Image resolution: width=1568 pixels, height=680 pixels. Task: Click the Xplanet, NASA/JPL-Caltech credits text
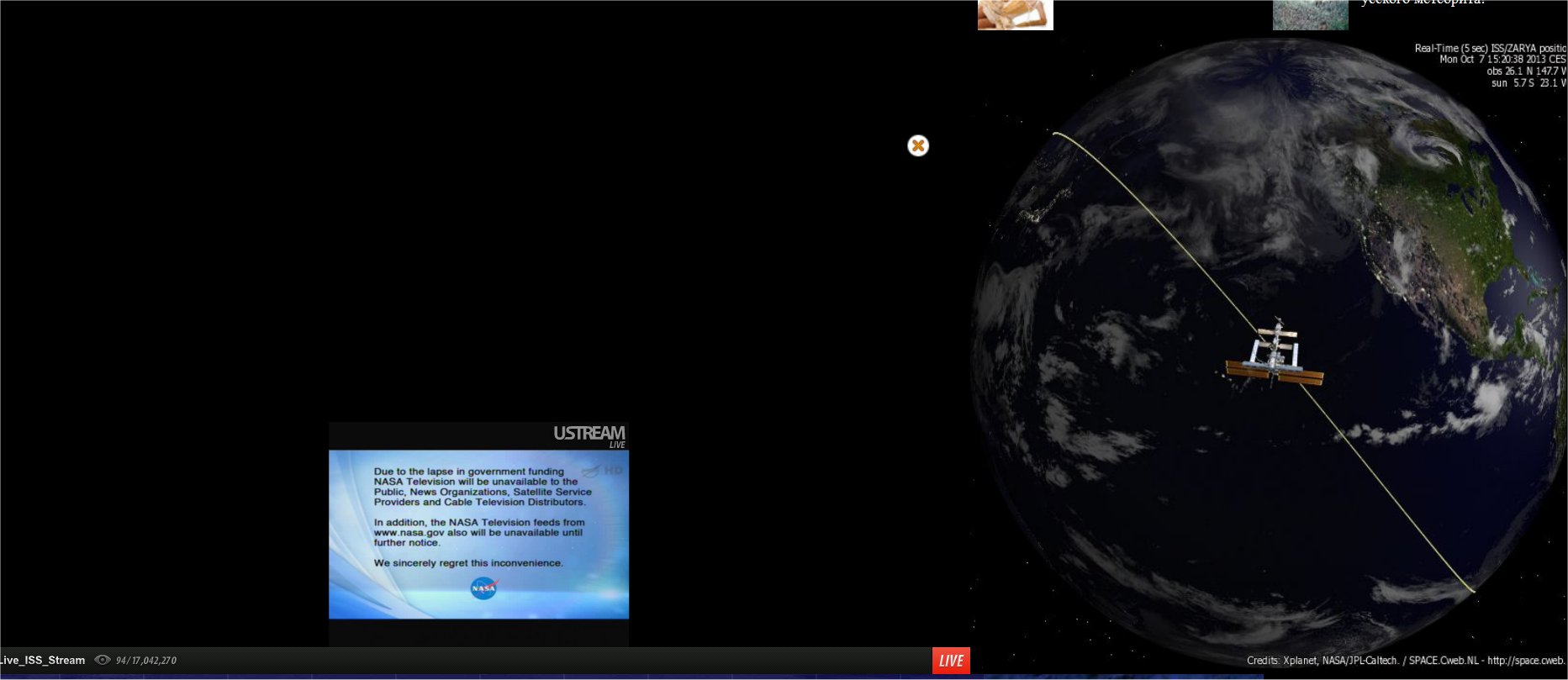coord(1322,661)
